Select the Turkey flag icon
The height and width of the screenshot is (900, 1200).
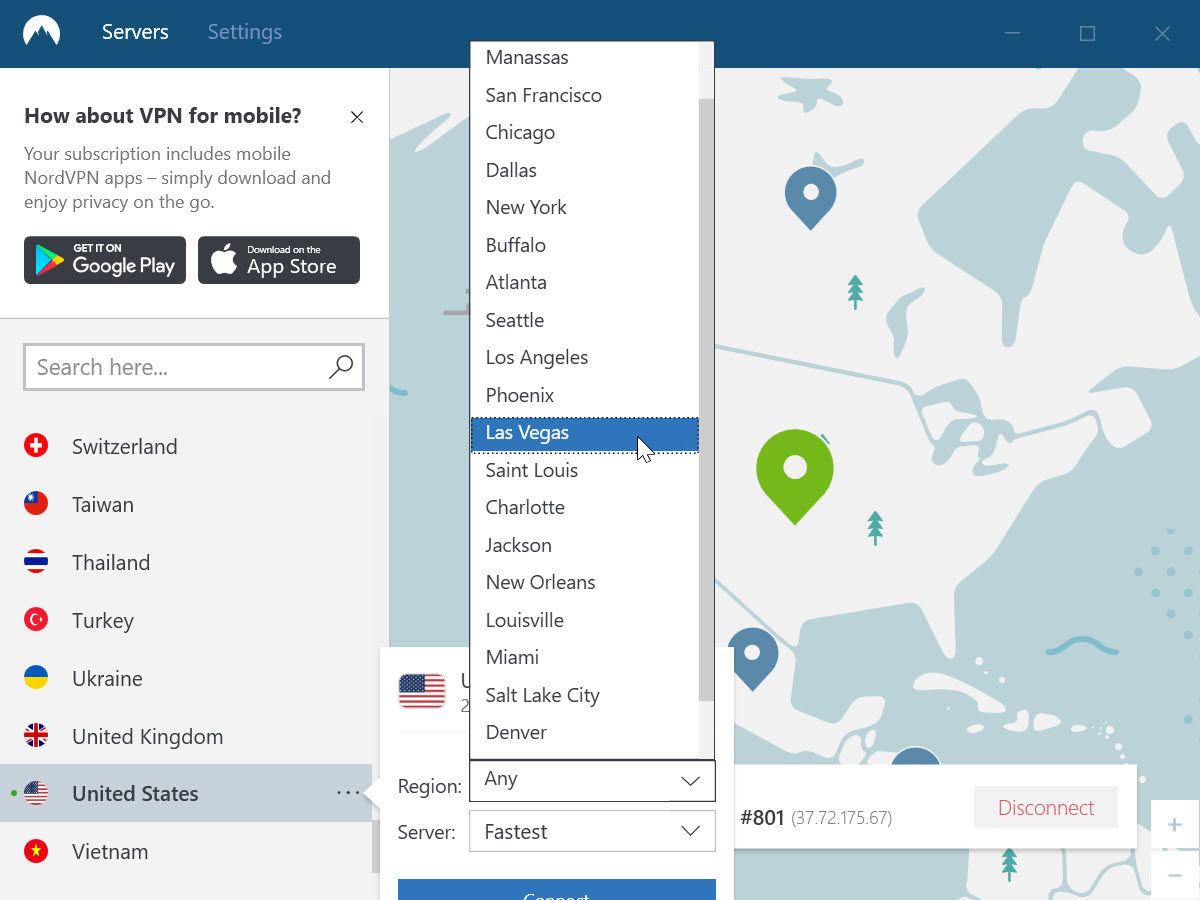pos(36,620)
